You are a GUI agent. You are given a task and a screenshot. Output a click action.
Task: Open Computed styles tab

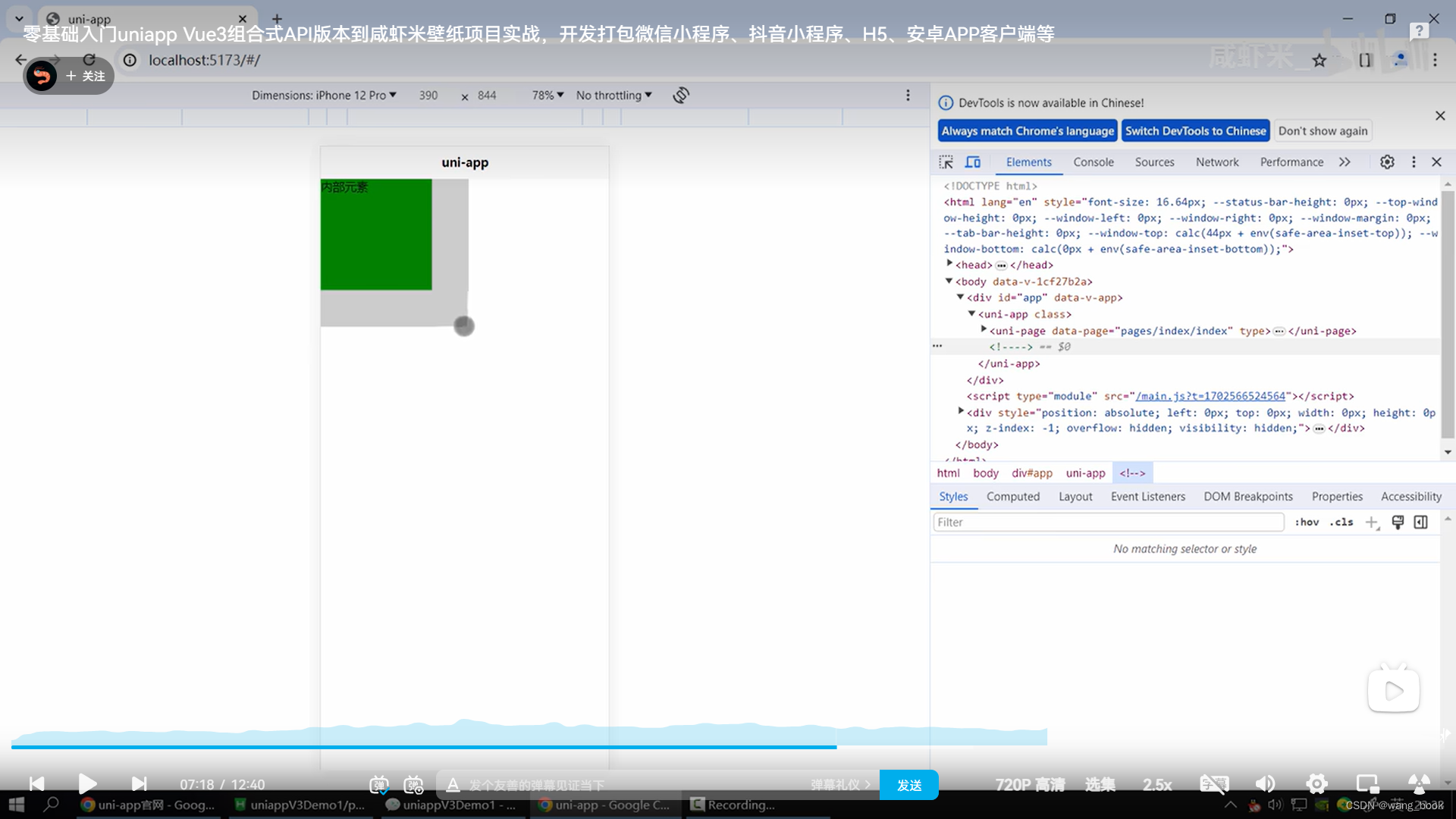[1012, 497]
